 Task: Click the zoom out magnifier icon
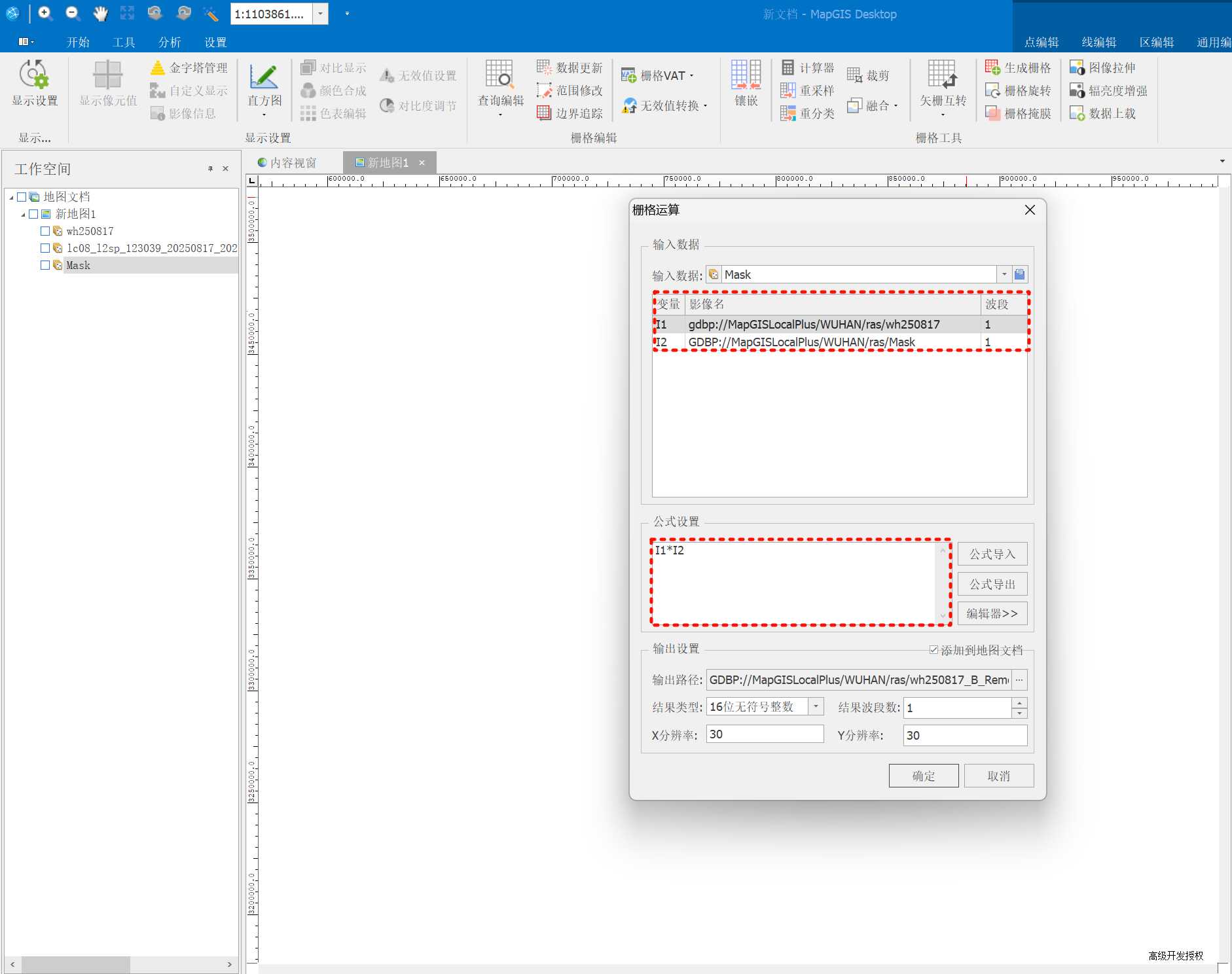coord(73,13)
